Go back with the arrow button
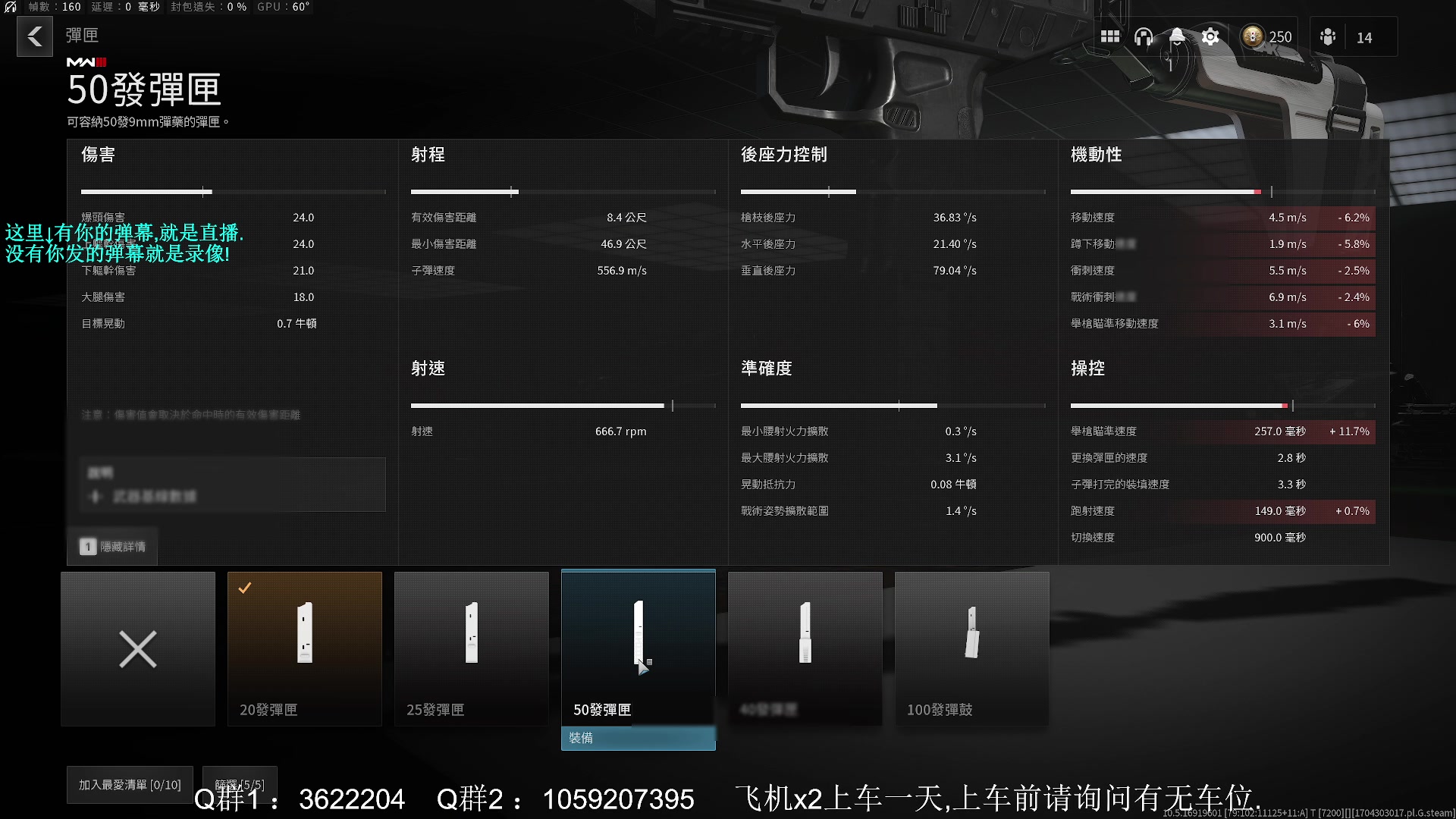The image size is (1456, 819). coord(35,36)
